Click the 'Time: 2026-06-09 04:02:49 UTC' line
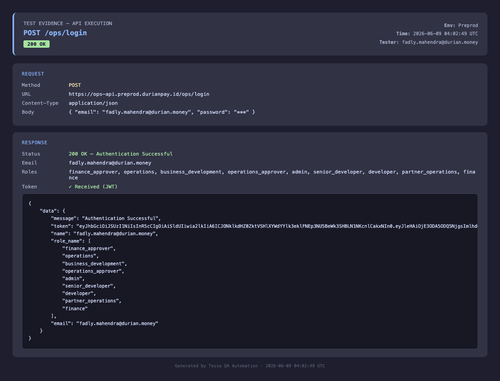 pos(437,34)
